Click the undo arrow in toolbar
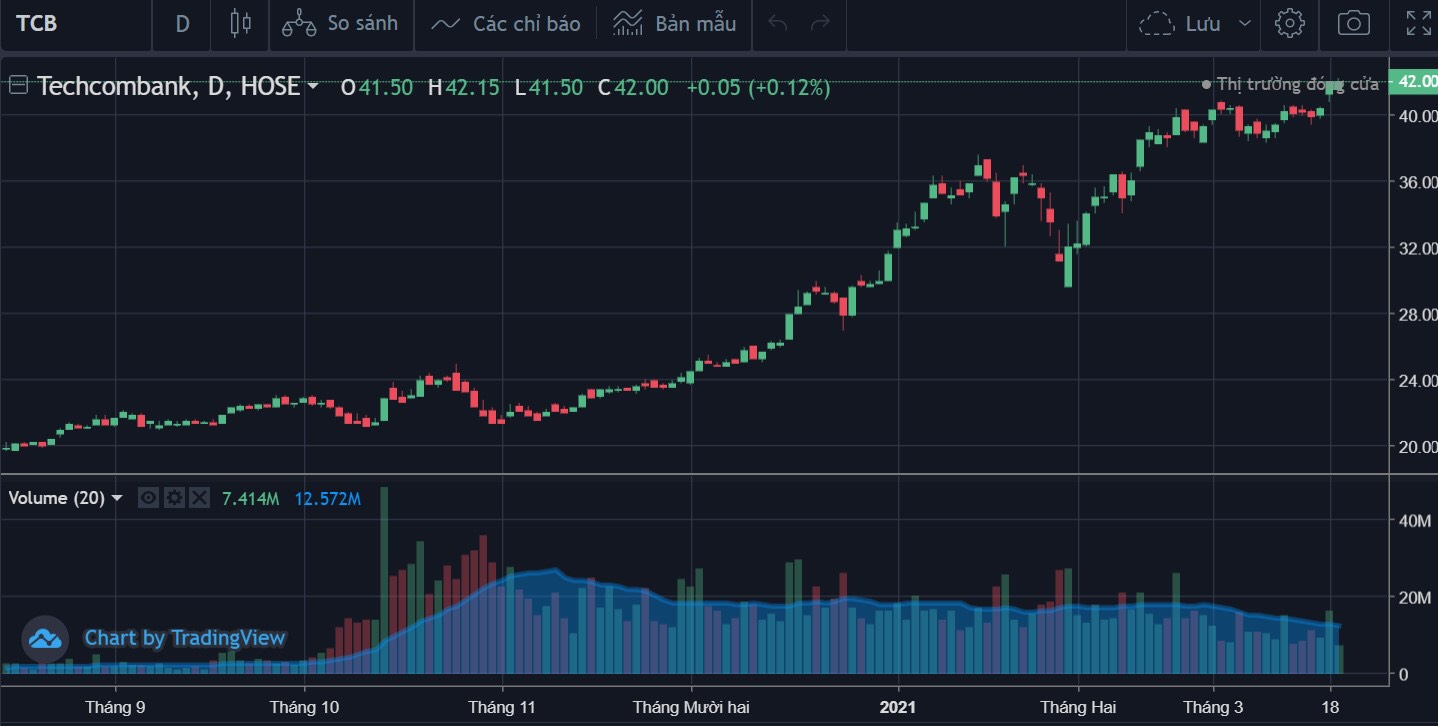 pyautogui.click(x=778, y=23)
